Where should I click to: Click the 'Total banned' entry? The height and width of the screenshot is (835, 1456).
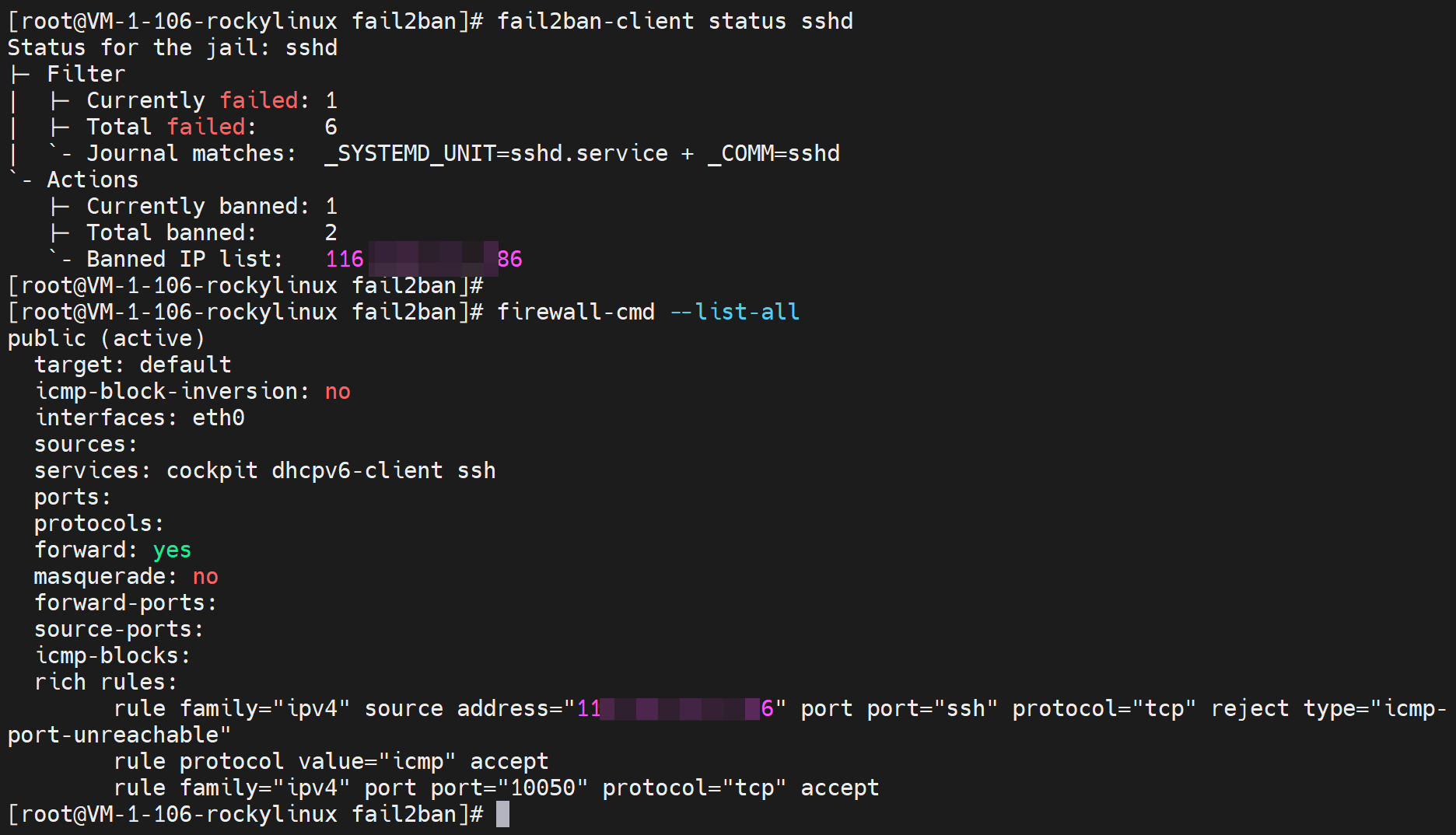coord(171,232)
